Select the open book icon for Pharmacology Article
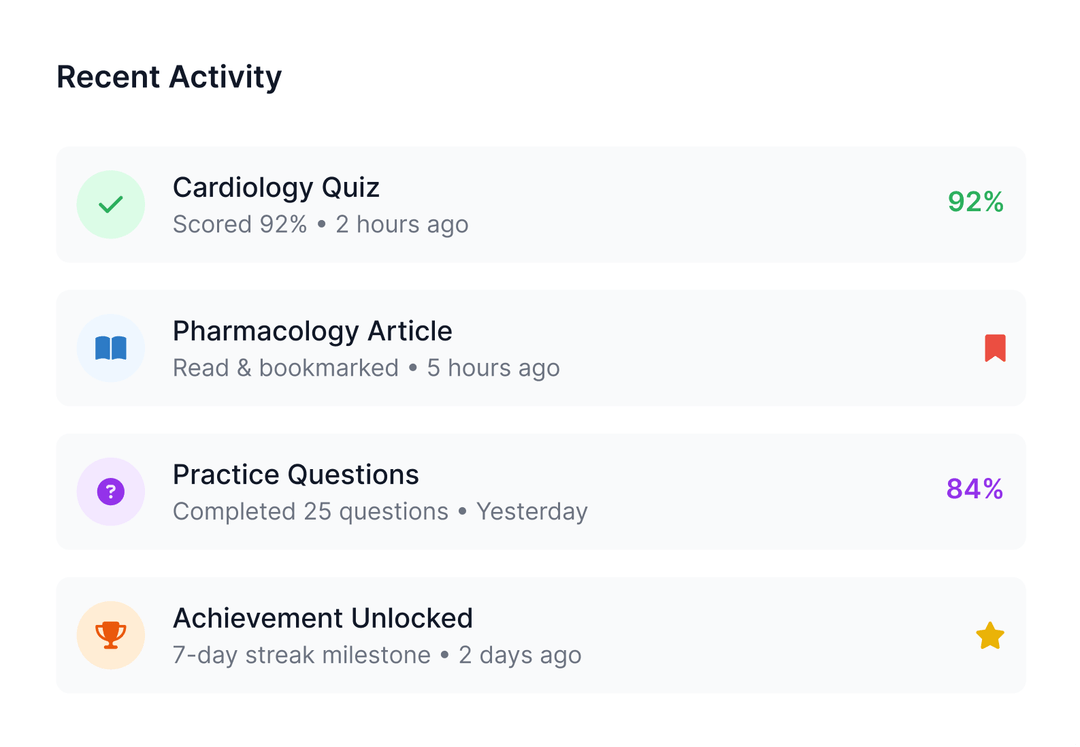Screen dimensions: 1080x747 [x=111, y=348]
